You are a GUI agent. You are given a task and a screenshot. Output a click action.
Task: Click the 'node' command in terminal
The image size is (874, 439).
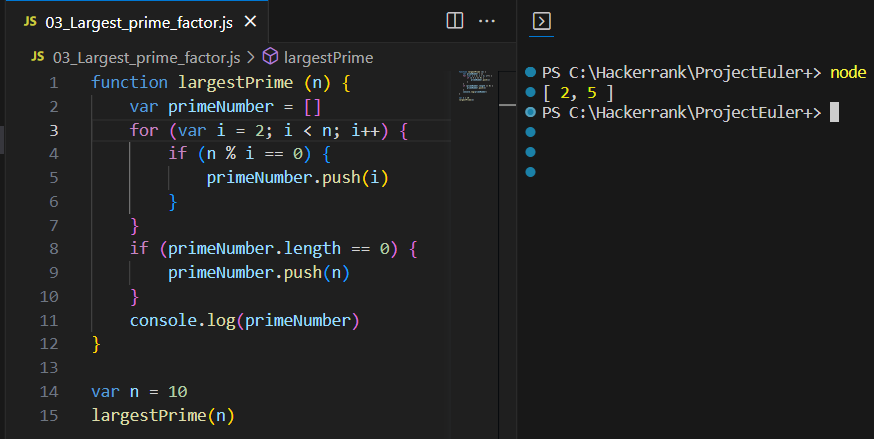(x=848, y=72)
